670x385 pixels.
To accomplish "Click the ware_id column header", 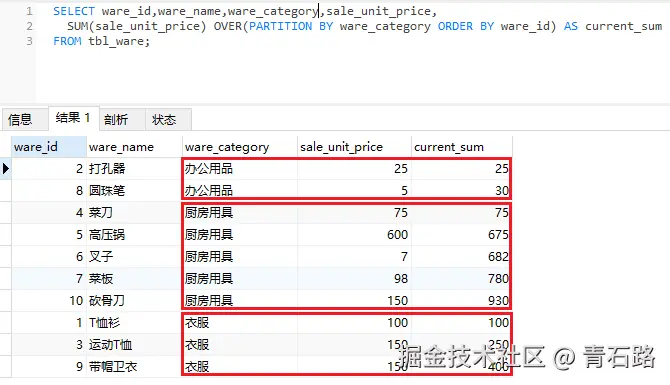I will tap(49, 147).
